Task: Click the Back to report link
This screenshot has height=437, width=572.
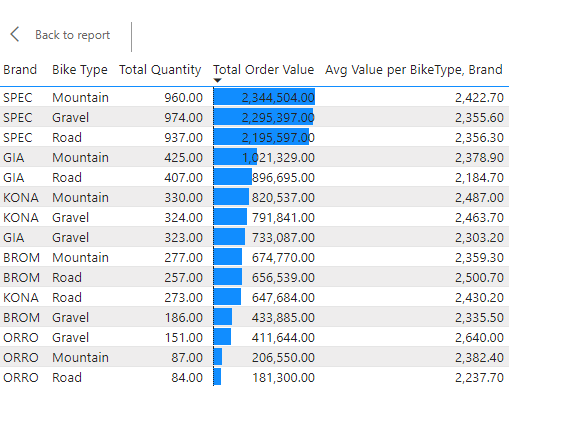Action: pyautogui.click(x=72, y=35)
